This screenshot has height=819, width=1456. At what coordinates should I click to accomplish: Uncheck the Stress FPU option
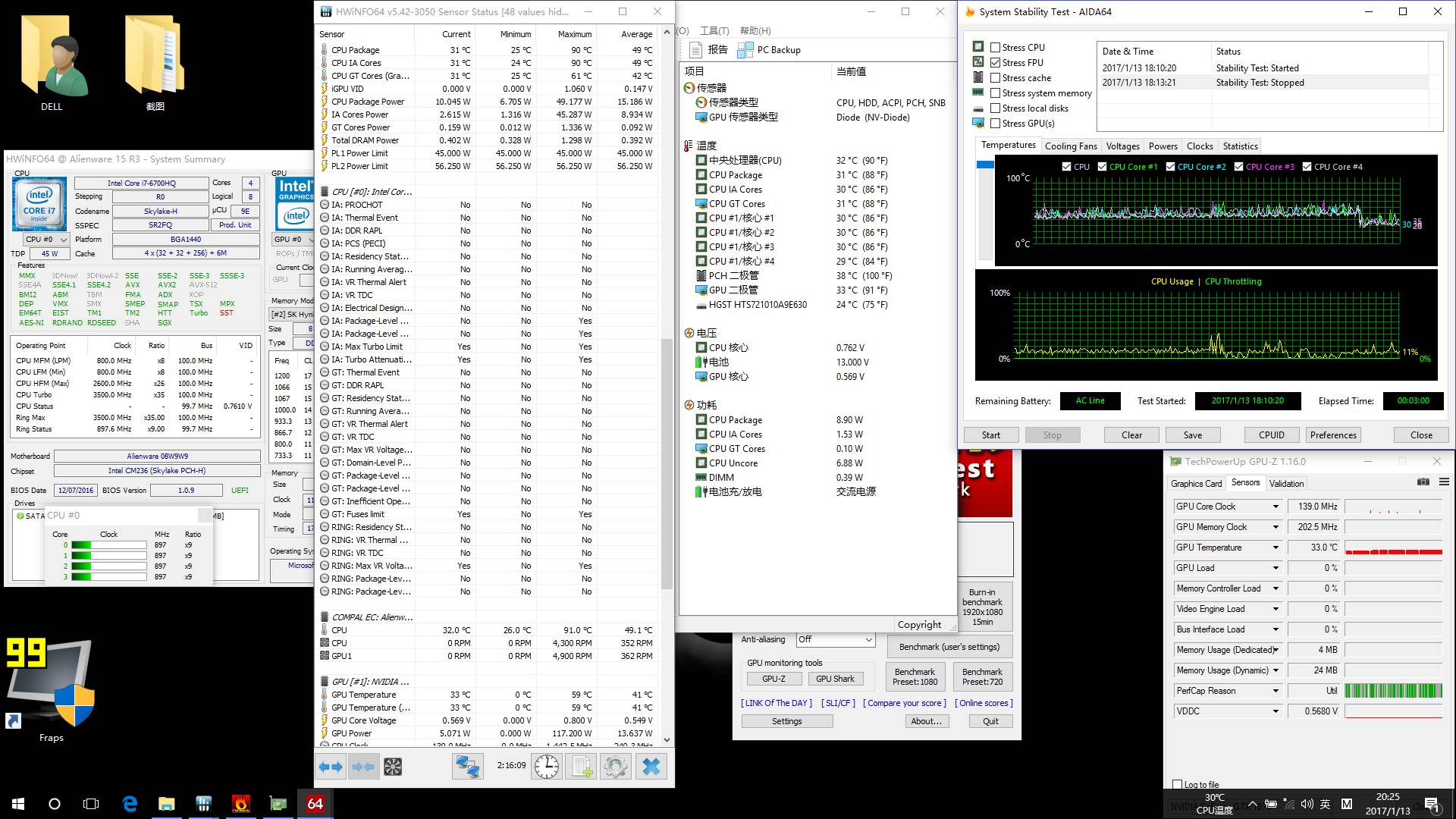coord(996,62)
